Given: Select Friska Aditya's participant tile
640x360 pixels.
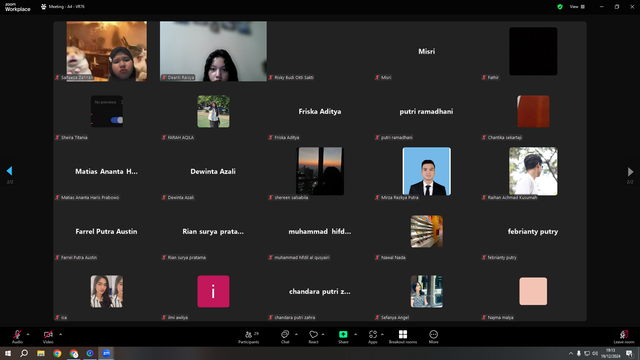Looking at the screenshot, I should tap(320, 111).
